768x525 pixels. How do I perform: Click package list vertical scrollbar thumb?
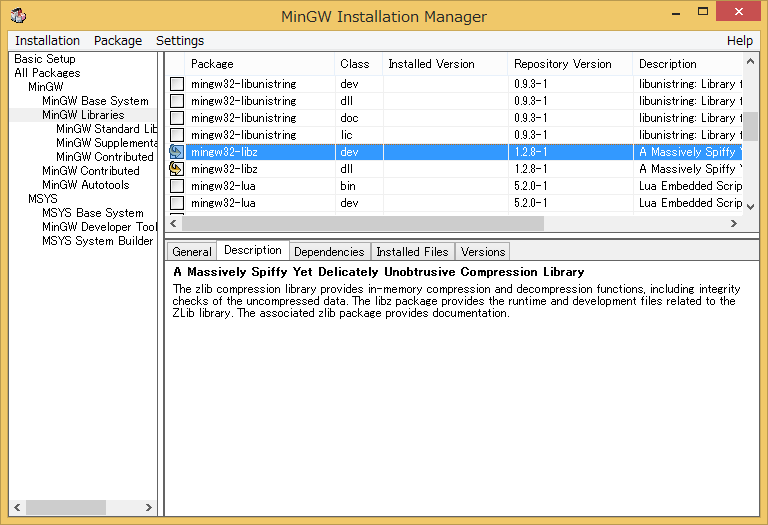pos(750,126)
